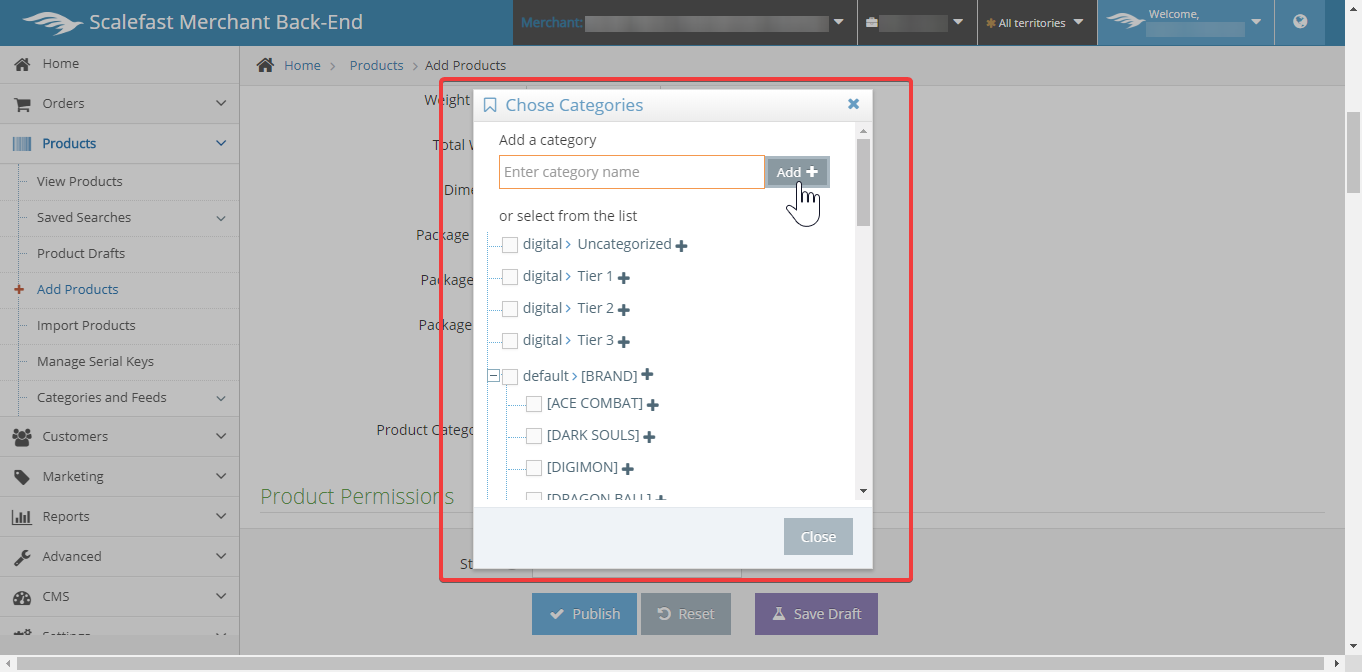The width and height of the screenshot is (1362, 672).
Task: Click the plus icon beside Tier 1
Action: tap(623, 278)
